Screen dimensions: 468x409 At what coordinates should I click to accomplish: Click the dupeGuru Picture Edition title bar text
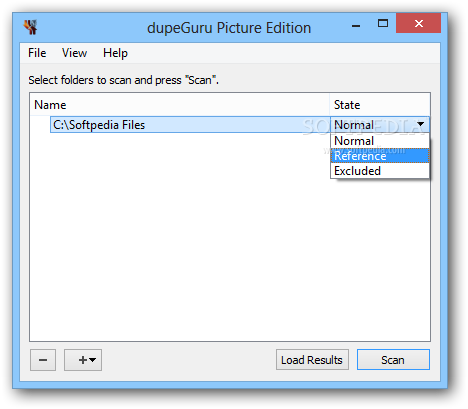pyautogui.click(x=229, y=28)
